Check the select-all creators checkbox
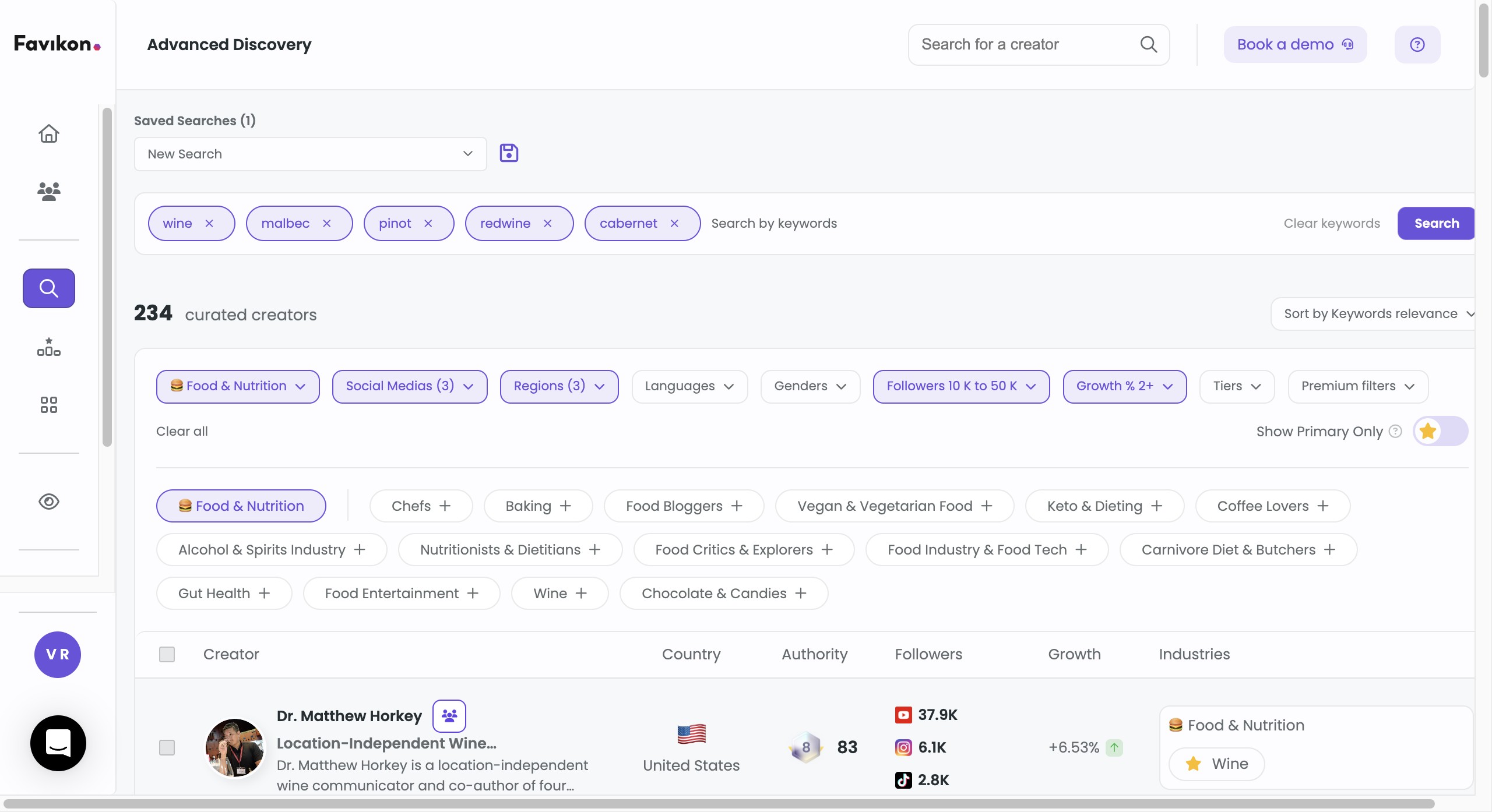 click(167, 654)
